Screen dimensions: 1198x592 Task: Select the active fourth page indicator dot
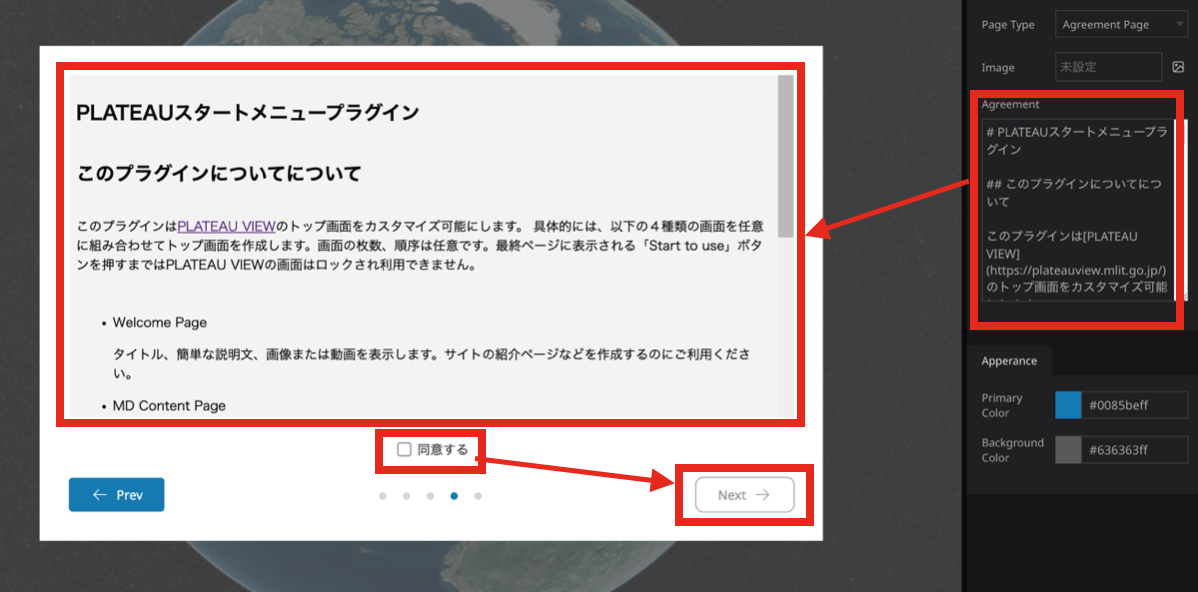[454, 496]
